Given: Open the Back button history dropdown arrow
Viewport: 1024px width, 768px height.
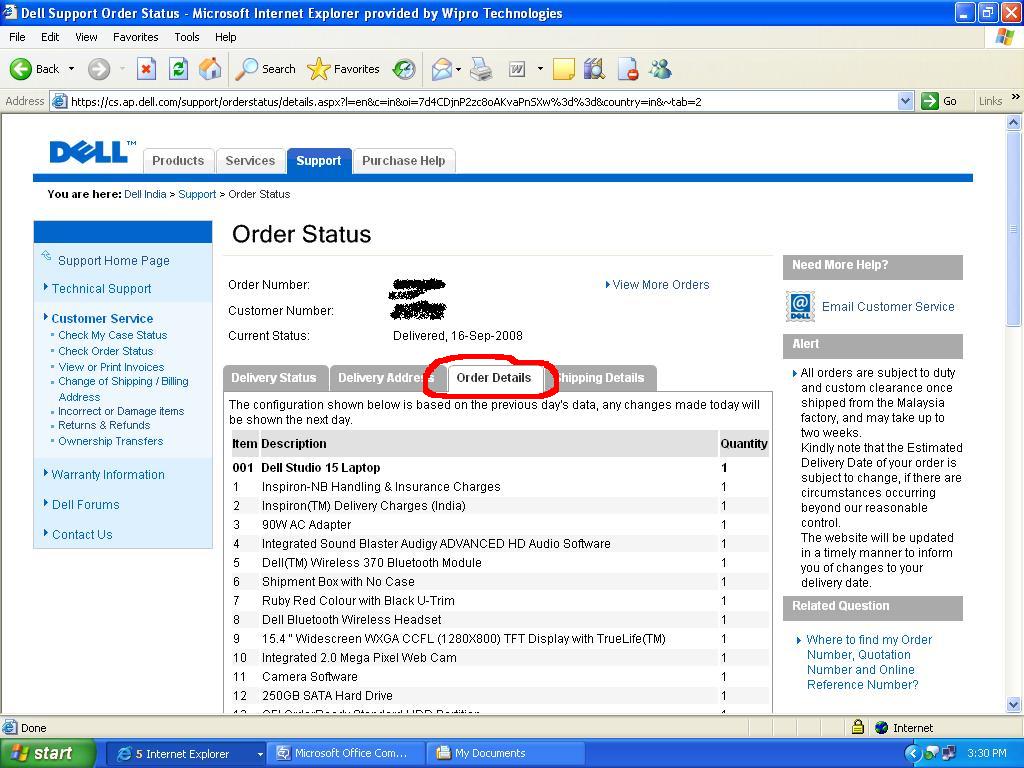Looking at the screenshot, I should [71, 69].
